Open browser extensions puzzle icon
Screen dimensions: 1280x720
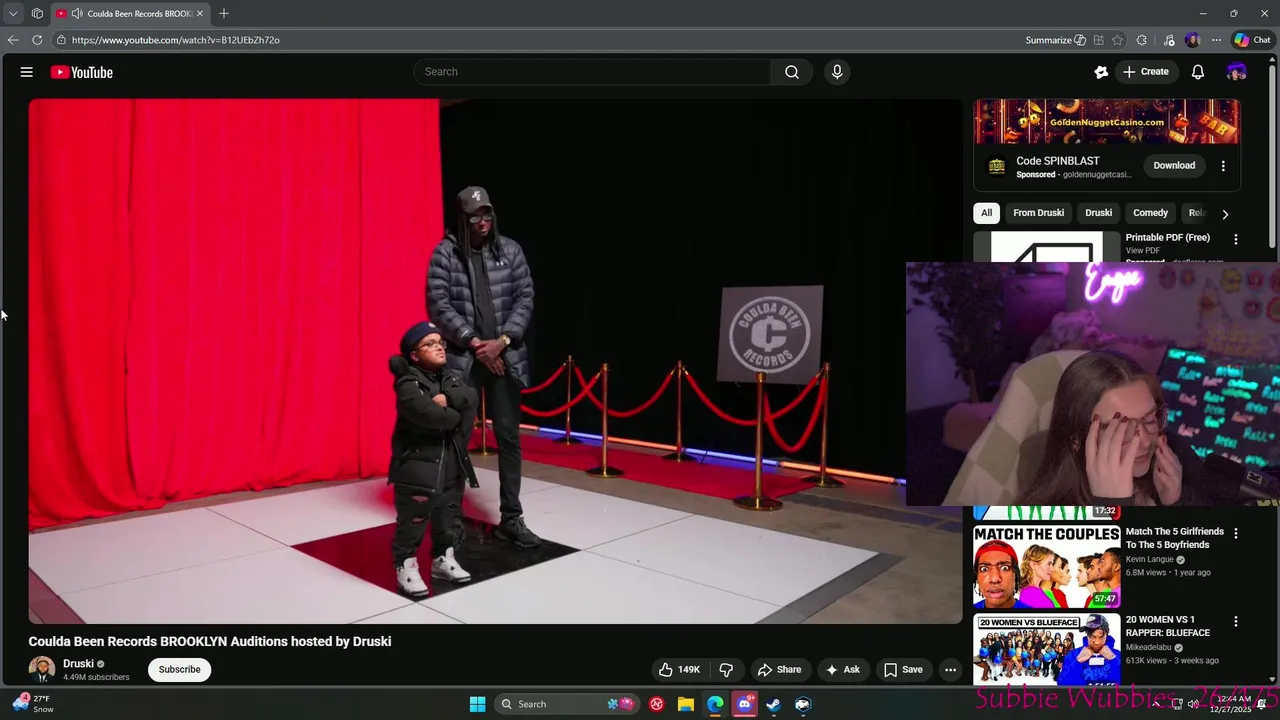point(1142,40)
